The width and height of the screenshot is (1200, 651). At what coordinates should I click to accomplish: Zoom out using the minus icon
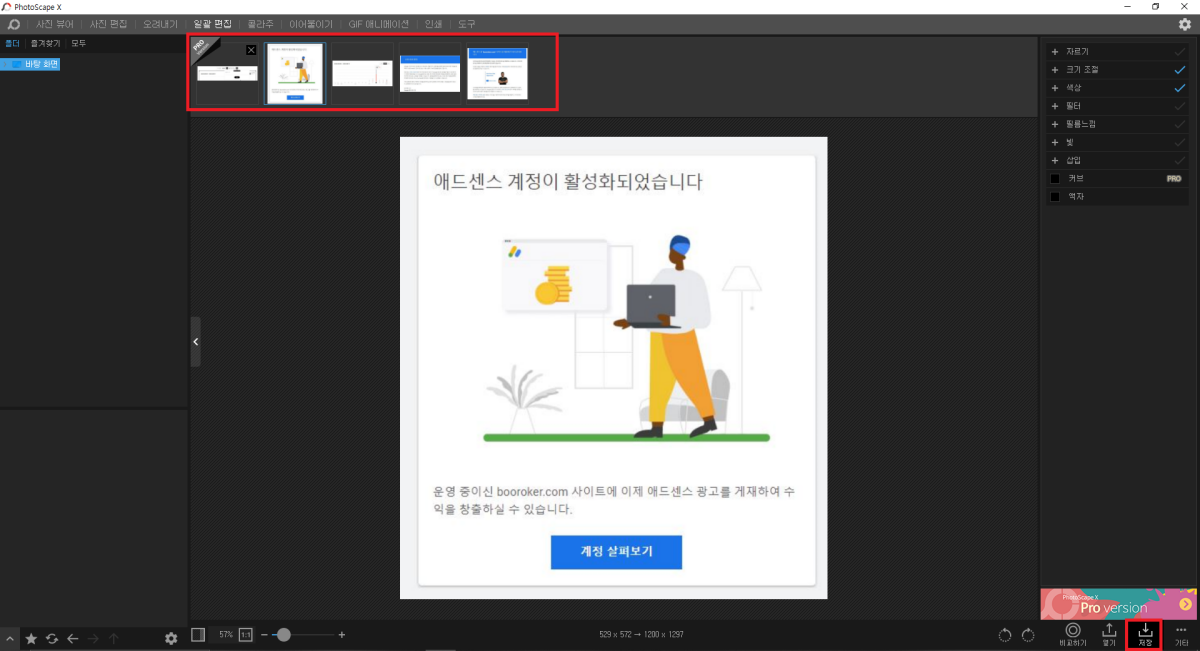coord(265,634)
